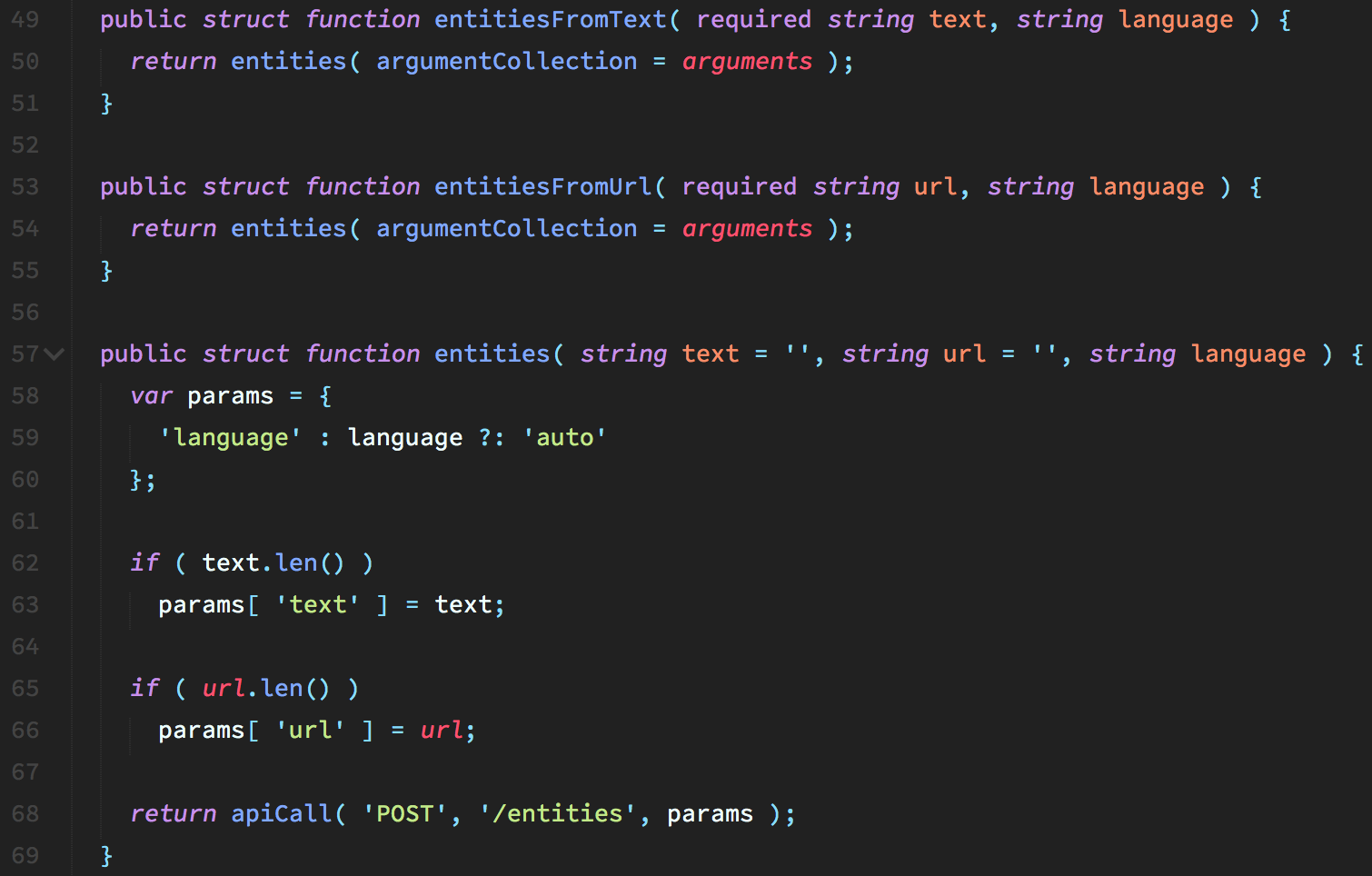
Task: Click the '/entities' string literal
Action: click(558, 813)
